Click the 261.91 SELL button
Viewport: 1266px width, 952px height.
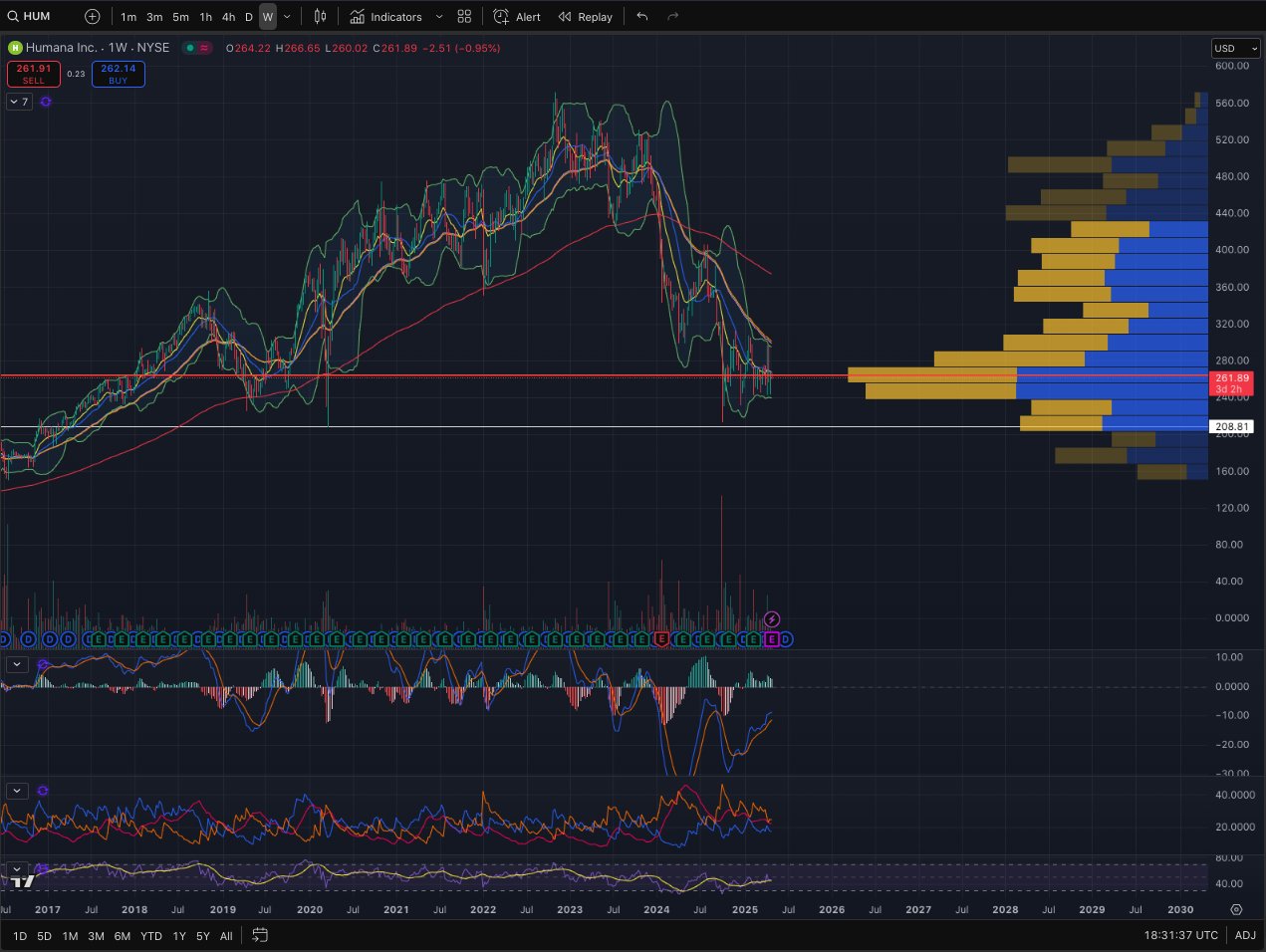(x=34, y=74)
